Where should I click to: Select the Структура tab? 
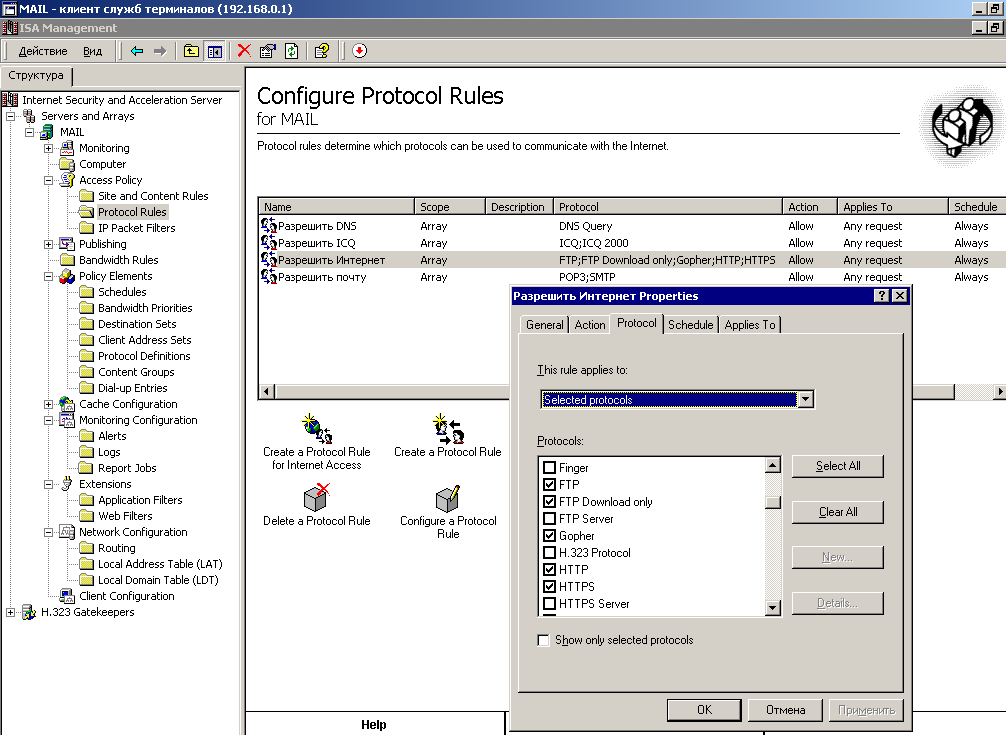point(36,76)
